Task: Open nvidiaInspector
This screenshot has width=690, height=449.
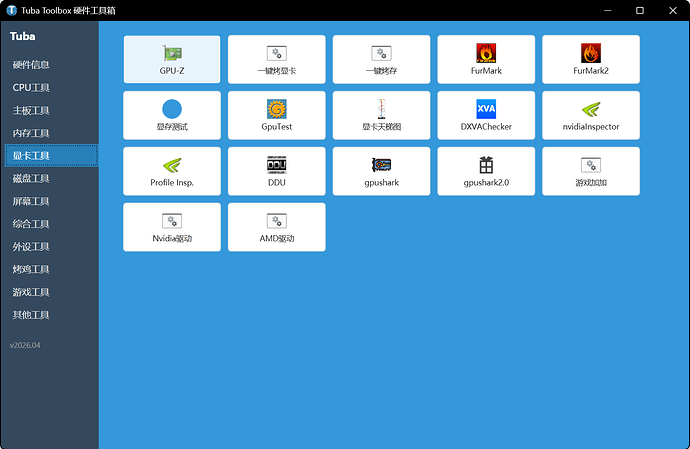Action: click(591, 115)
